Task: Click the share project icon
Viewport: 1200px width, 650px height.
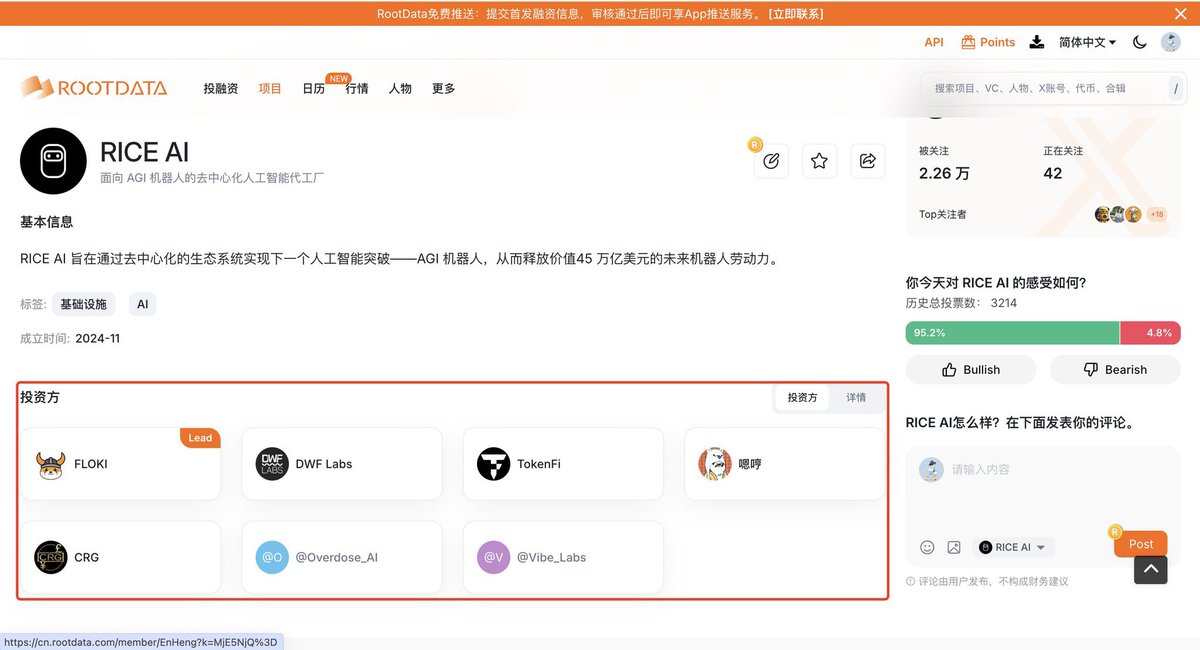Action: click(868, 161)
